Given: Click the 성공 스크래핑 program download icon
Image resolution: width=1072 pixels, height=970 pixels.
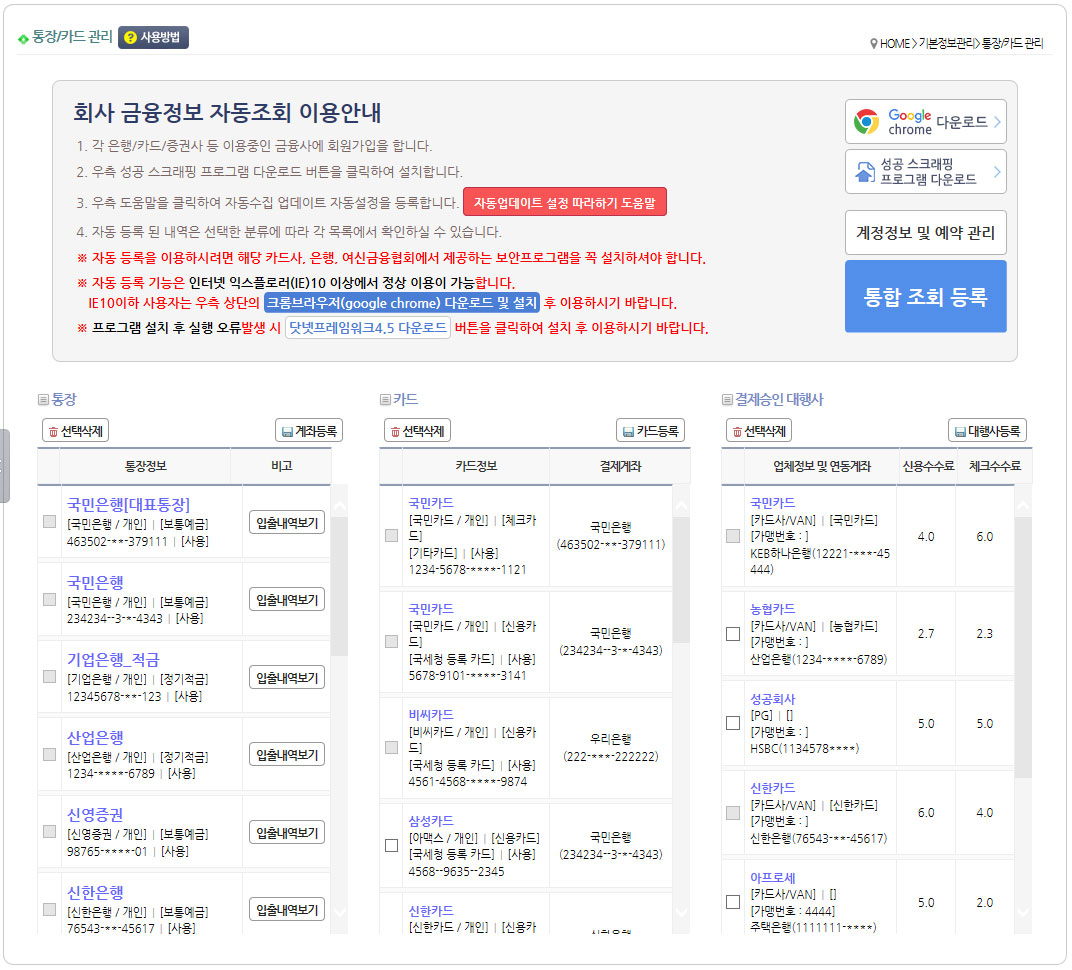Looking at the screenshot, I should point(865,172).
